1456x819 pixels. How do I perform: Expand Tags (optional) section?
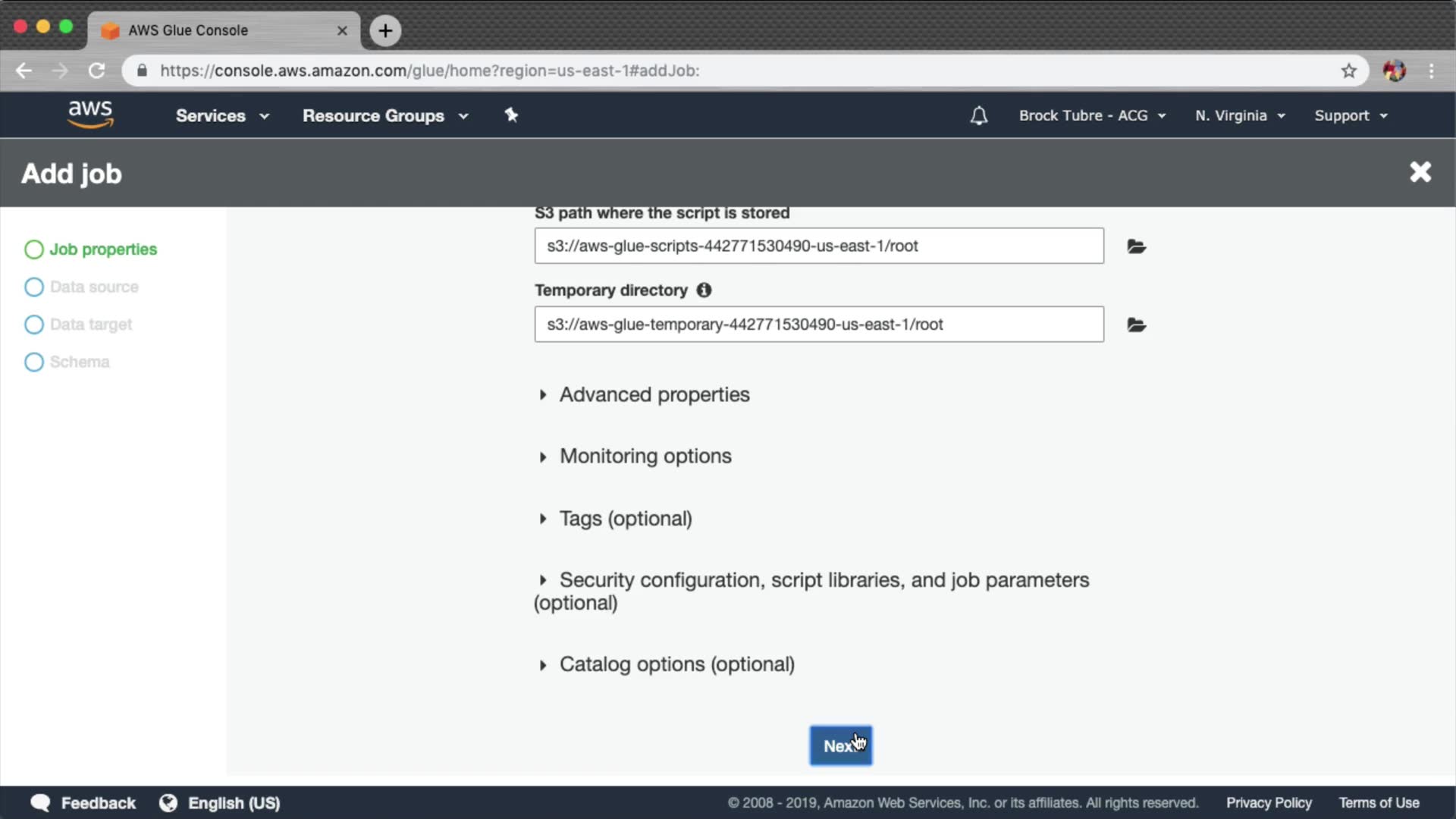(x=625, y=519)
